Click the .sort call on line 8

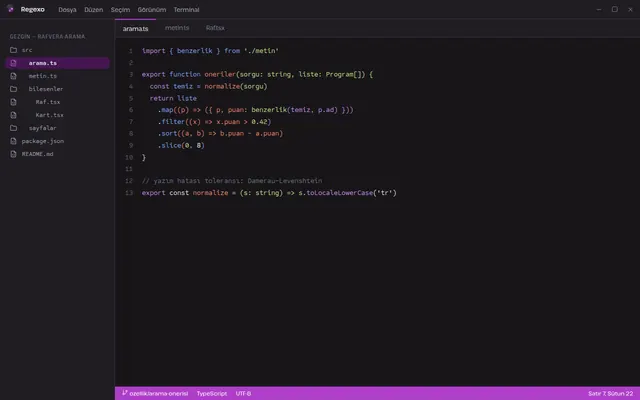pos(167,133)
